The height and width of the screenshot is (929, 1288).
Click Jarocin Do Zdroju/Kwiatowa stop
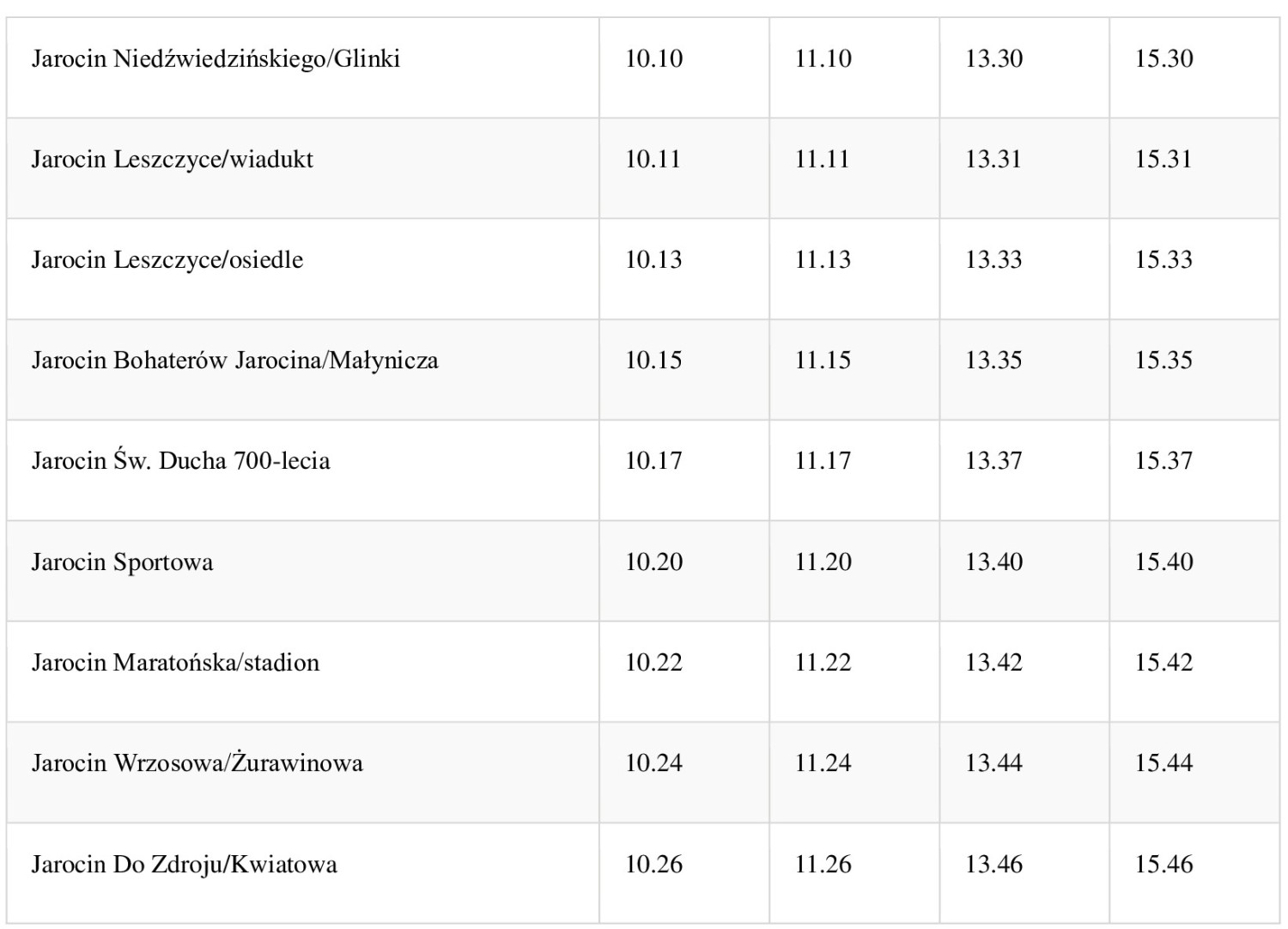coord(184,865)
